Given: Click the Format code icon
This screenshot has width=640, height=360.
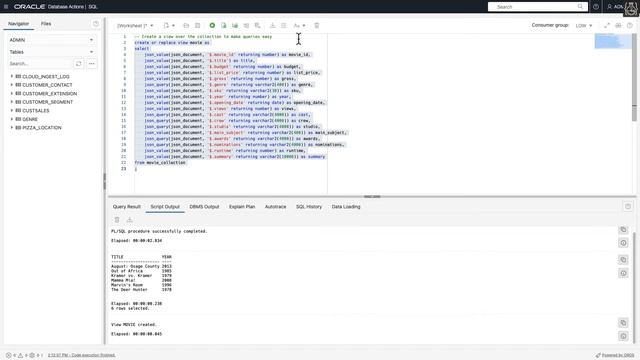Looking at the screenshot, I should pos(284,25).
